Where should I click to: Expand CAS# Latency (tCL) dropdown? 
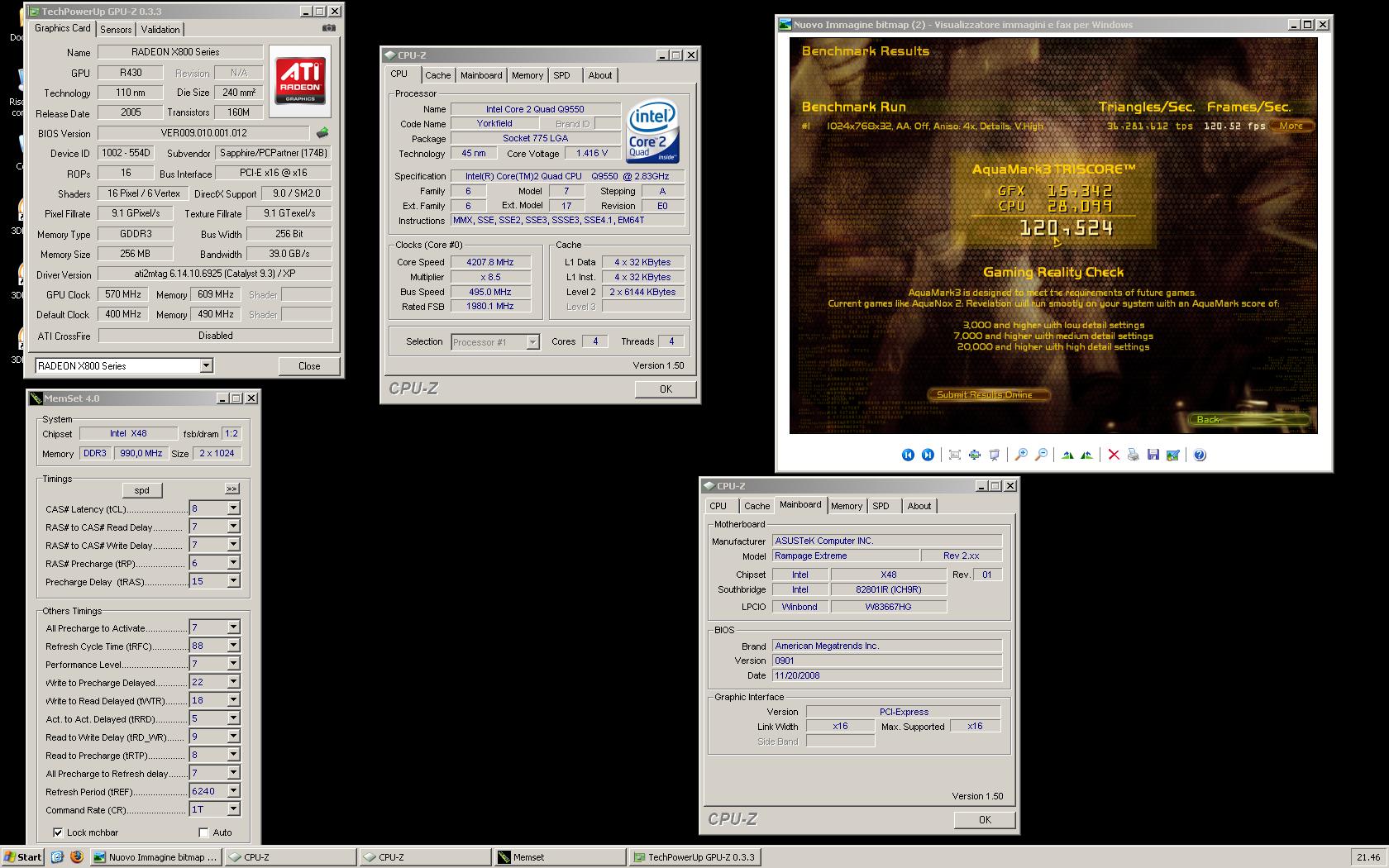pyautogui.click(x=233, y=508)
